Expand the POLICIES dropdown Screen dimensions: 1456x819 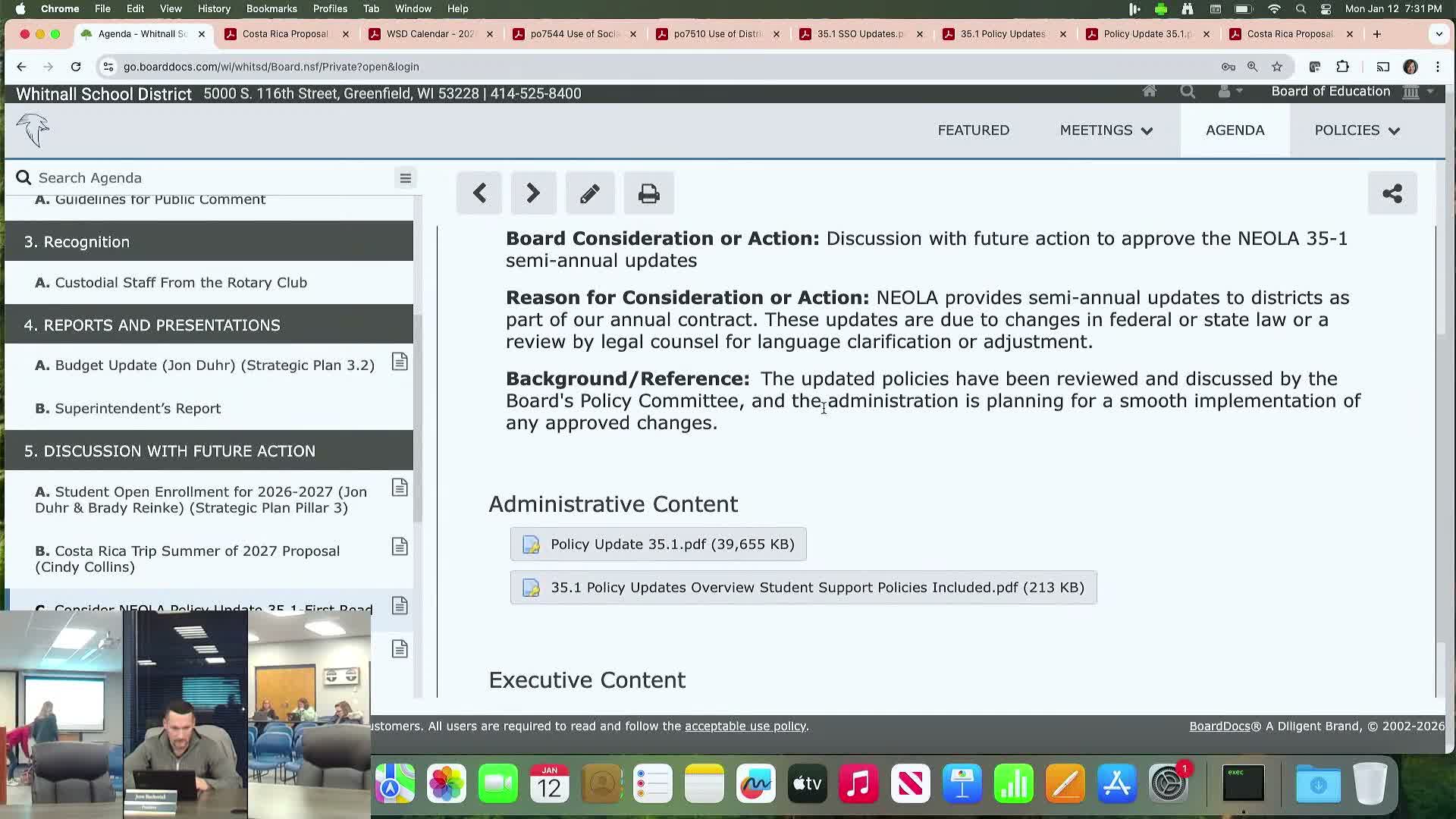[1357, 130]
